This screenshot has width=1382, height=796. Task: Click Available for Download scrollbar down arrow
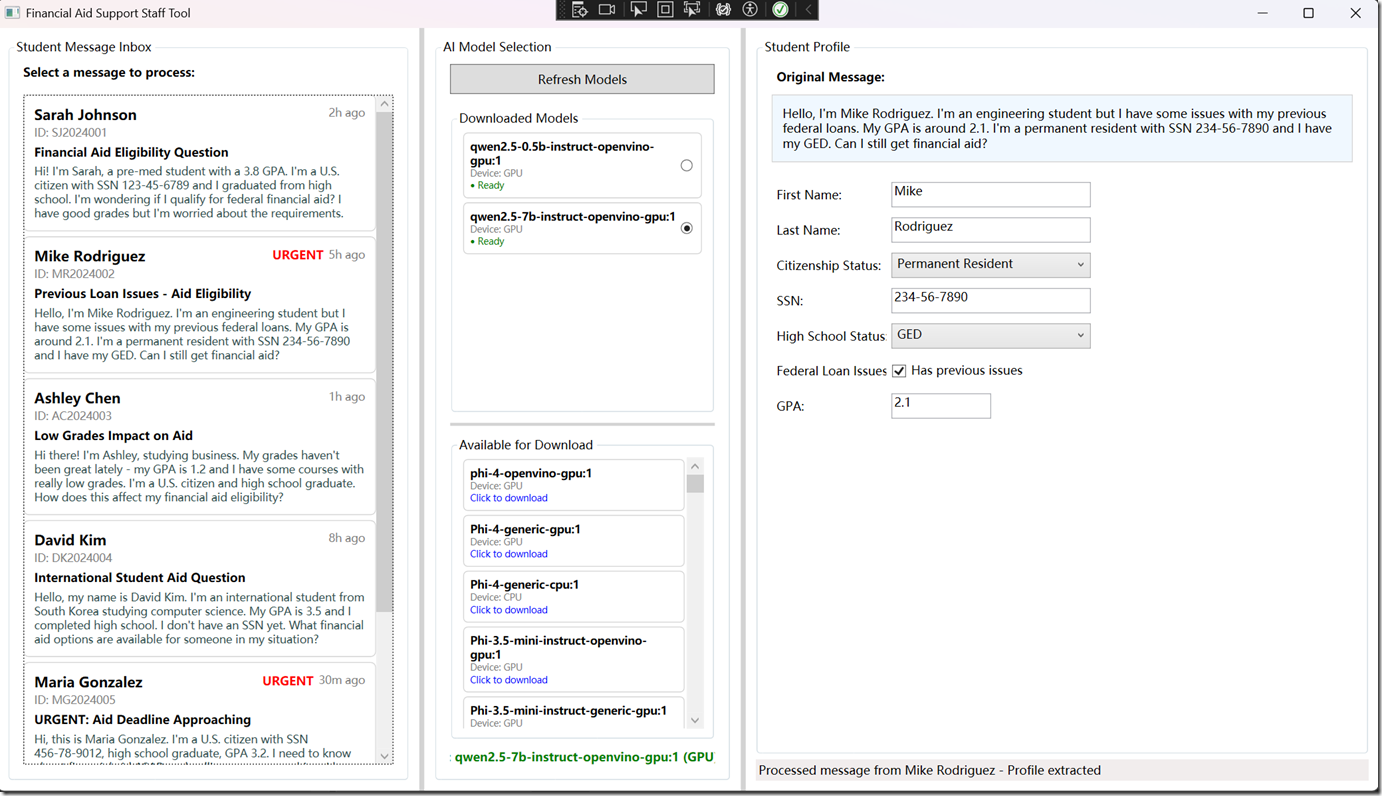click(695, 720)
